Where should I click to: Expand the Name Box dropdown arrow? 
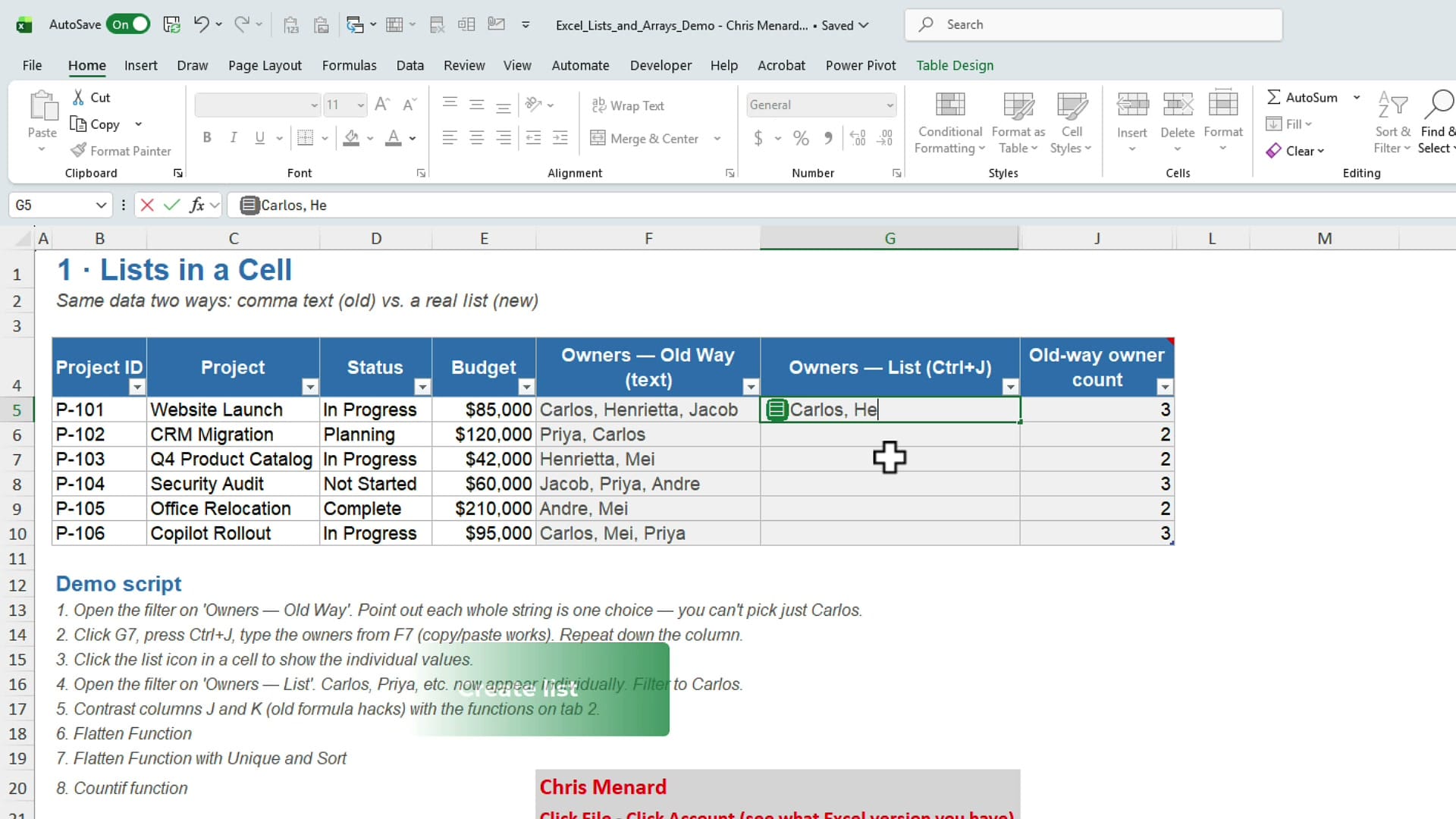[101, 205]
